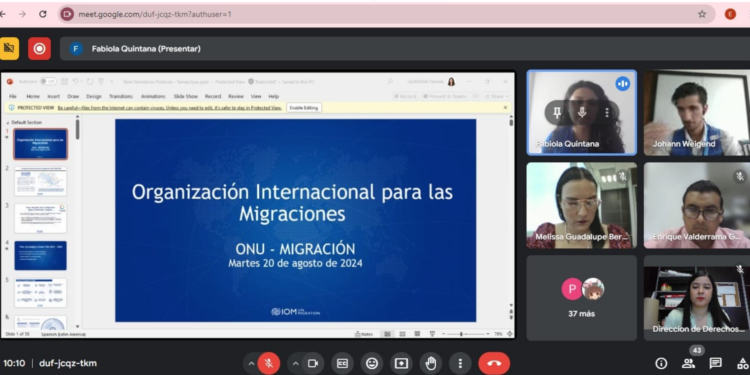Reload the browser page
Image resolution: width=750 pixels, height=375 pixels.
pos(43,14)
